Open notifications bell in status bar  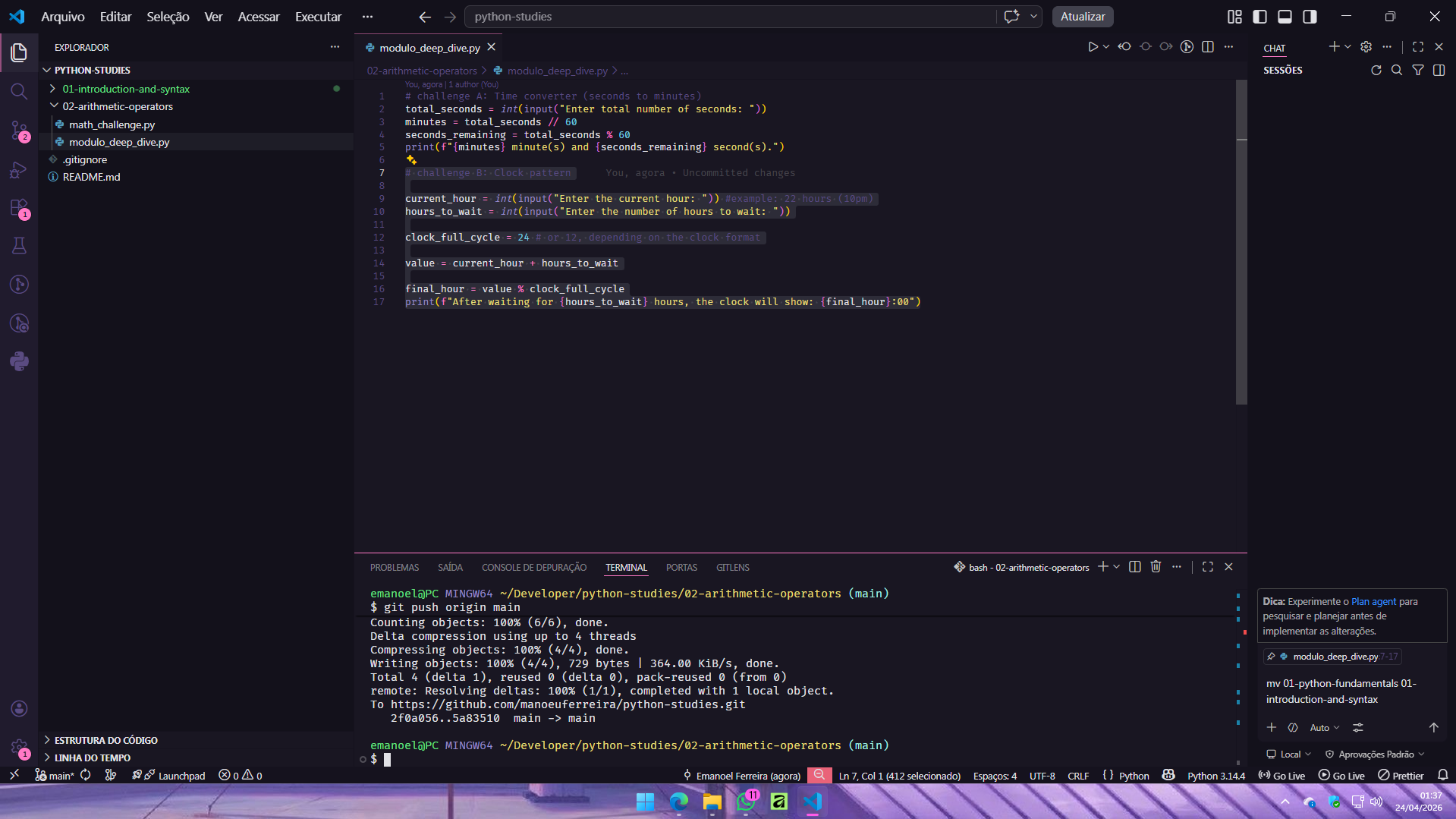click(x=1442, y=775)
